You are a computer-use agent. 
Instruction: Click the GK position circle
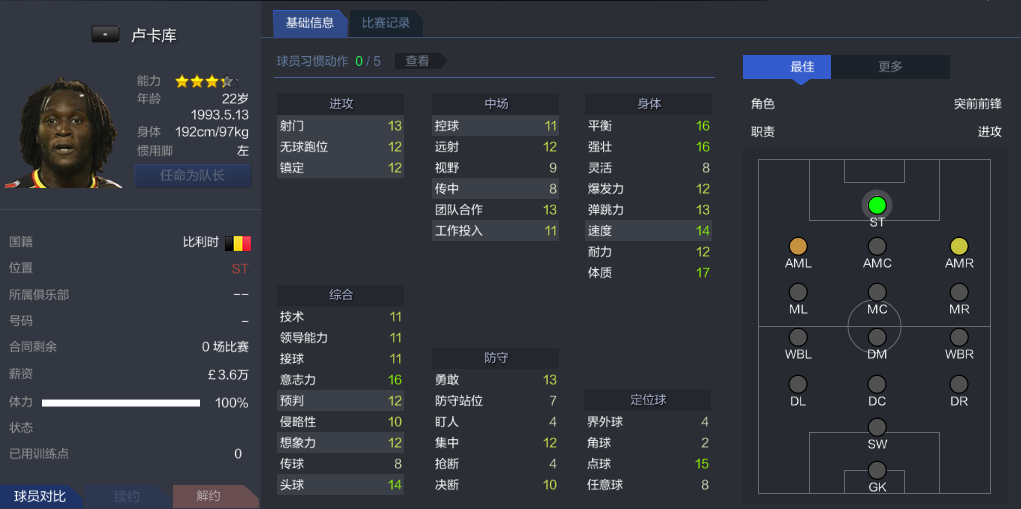tap(877, 470)
